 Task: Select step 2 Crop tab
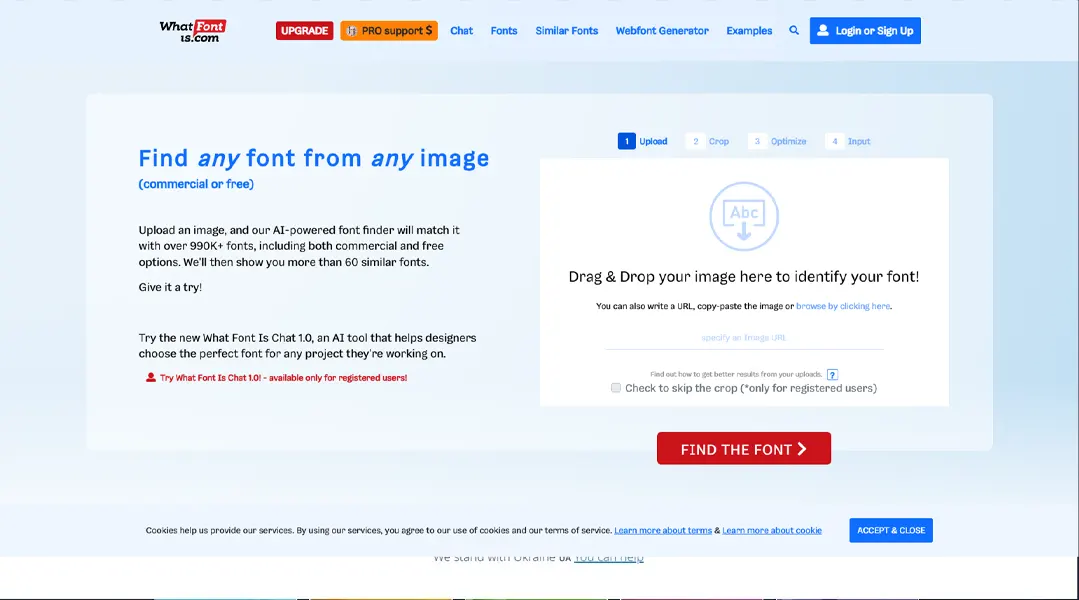708,141
